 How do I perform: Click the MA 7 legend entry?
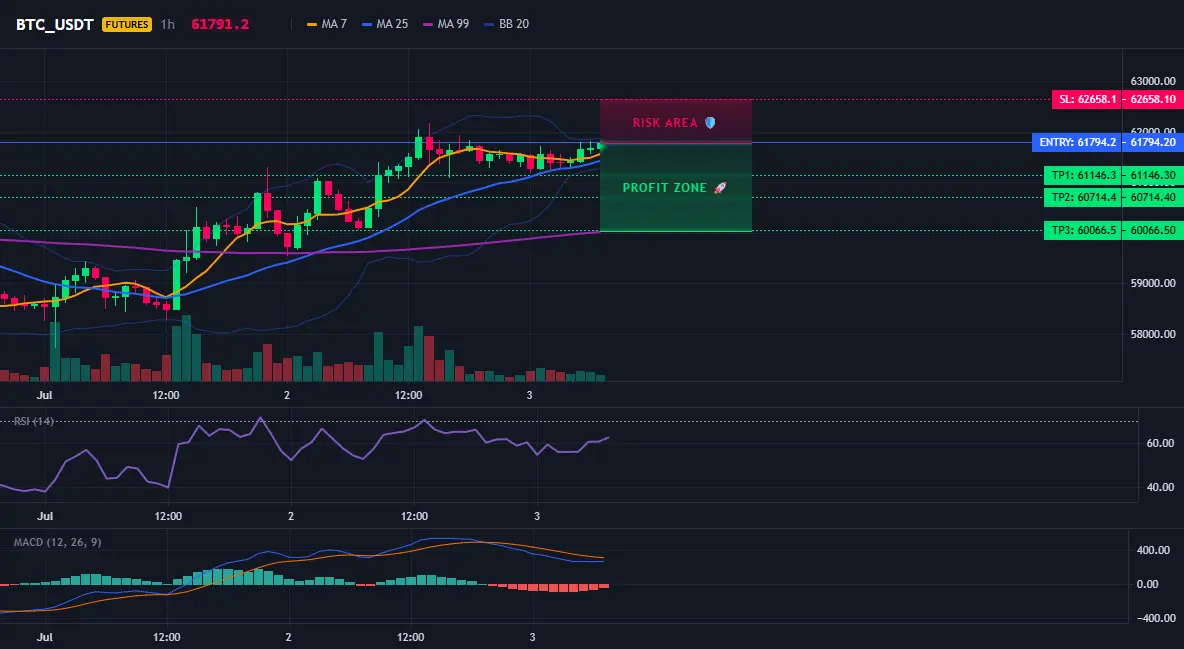point(327,24)
